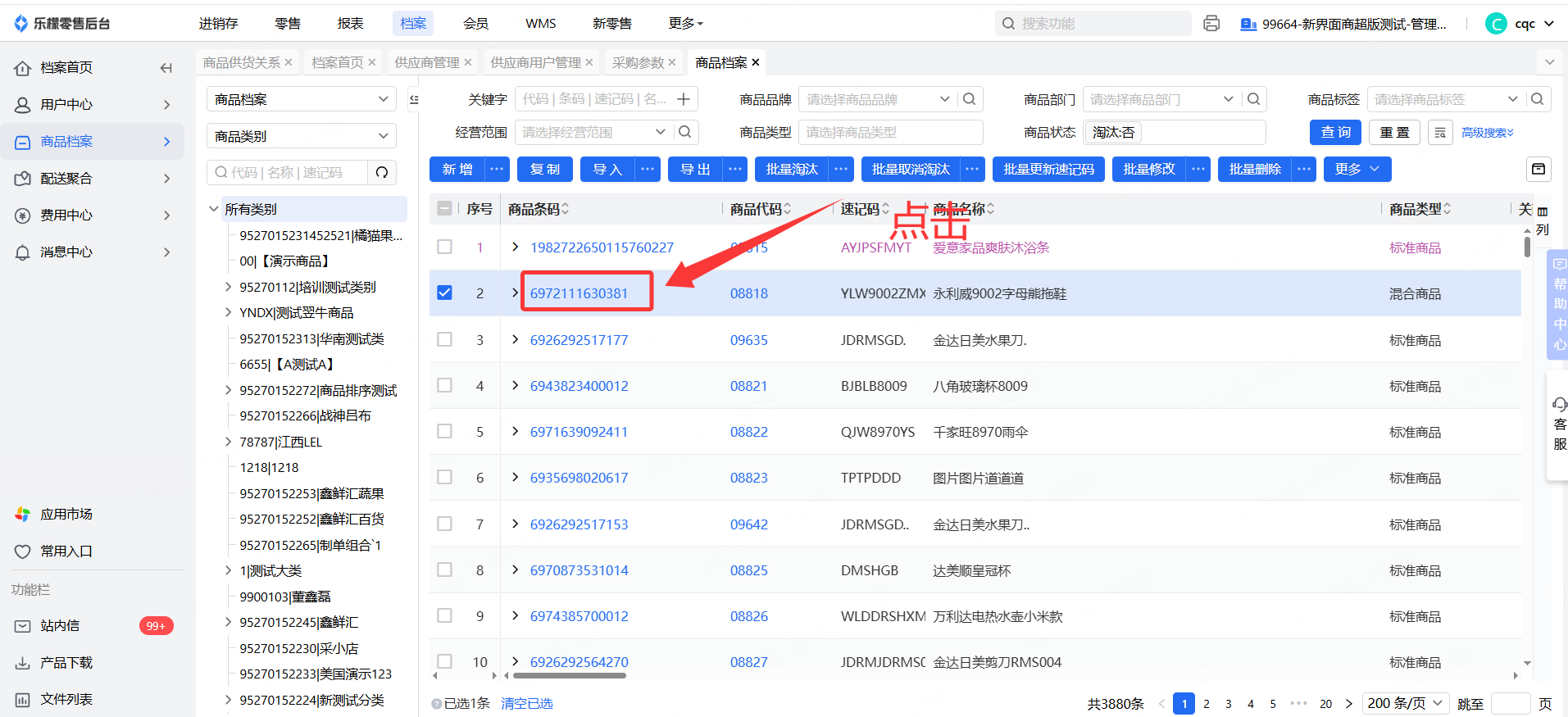The image size is (1568, 717).
Task: Open 批量淘汰 more-options ellipsis
Action: 841,169
